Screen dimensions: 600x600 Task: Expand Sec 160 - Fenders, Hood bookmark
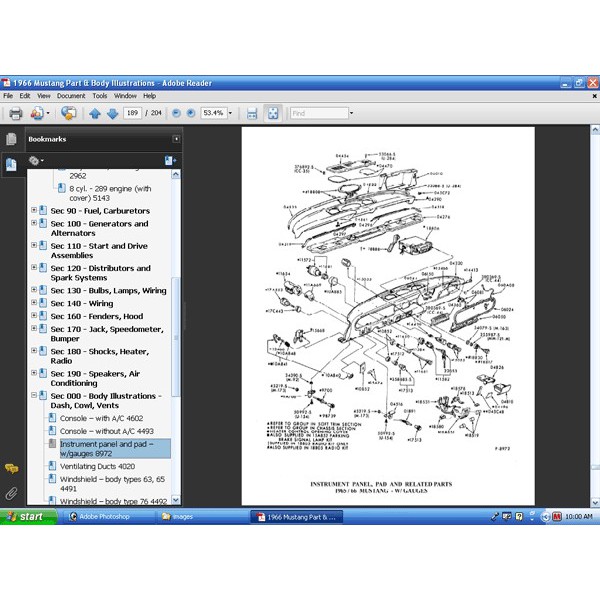[x=34, y=315]
